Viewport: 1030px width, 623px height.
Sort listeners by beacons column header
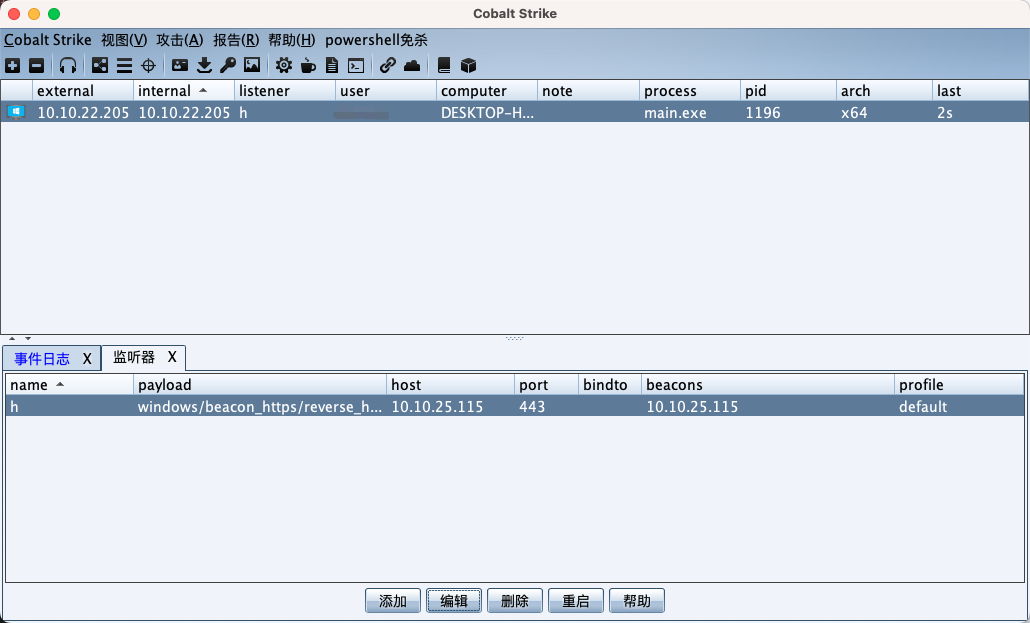(x=768, y=384)
